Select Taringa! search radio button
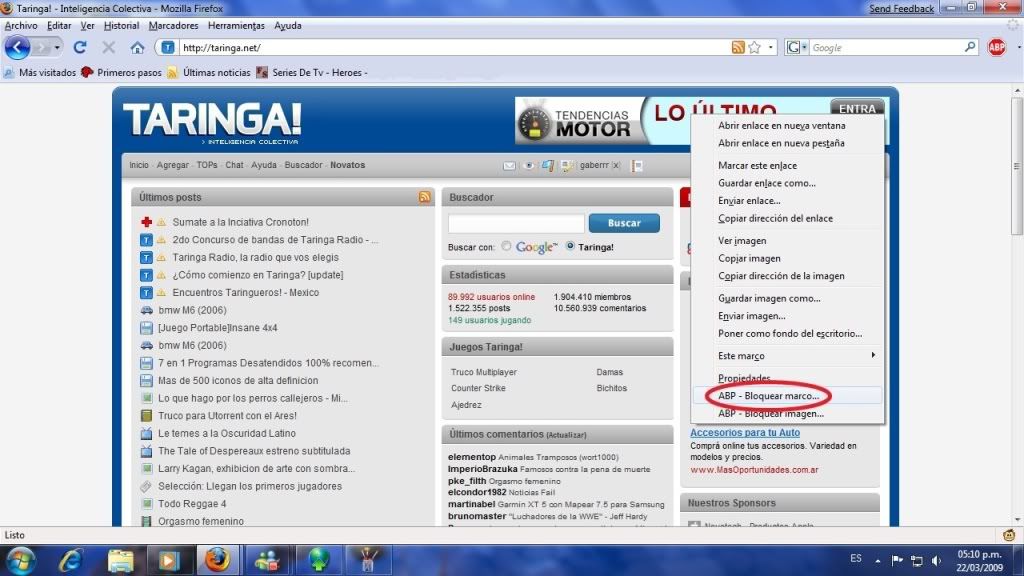This screenshot has height=576, width=1024. (570, 246)
